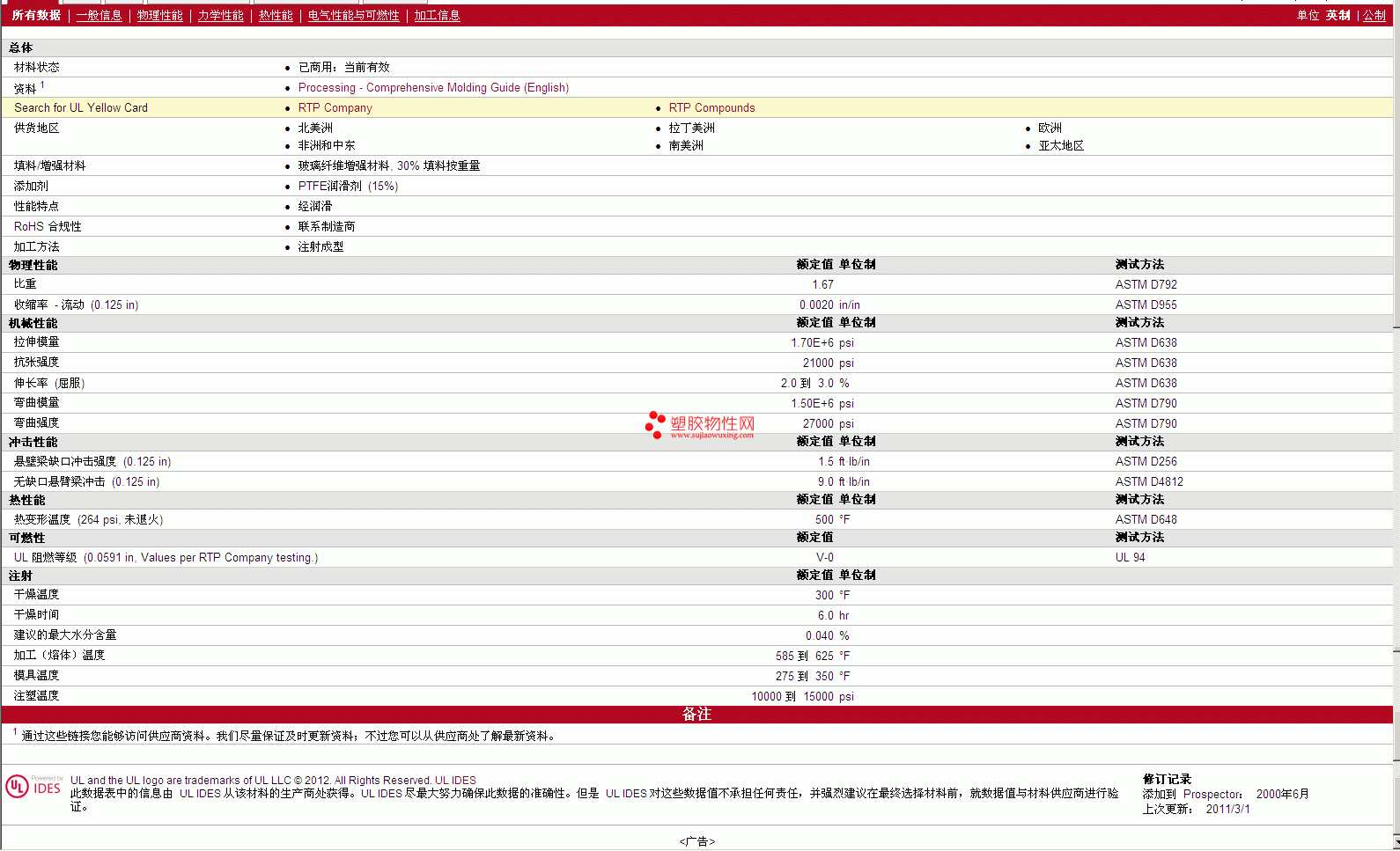
Task: Click the 注塑温度 row label
Action: (36, 696)
